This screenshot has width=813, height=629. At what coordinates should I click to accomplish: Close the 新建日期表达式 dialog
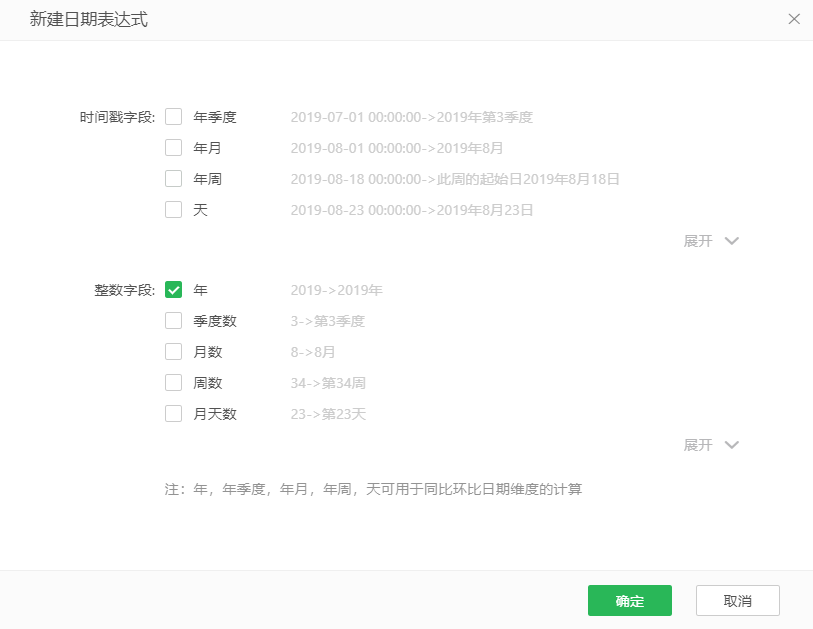pyautogui.click(x=794, y=19)
